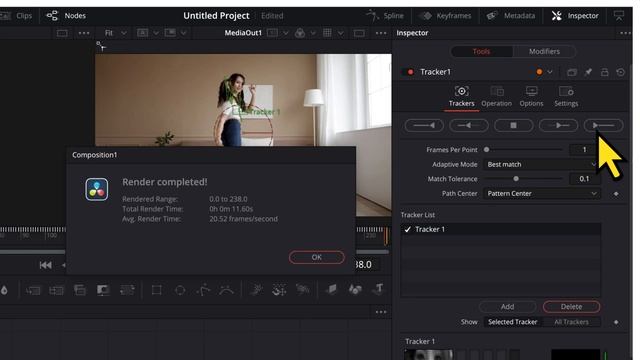
Task: Click Track Forward from current frame
Action: (x=558, y=125)
